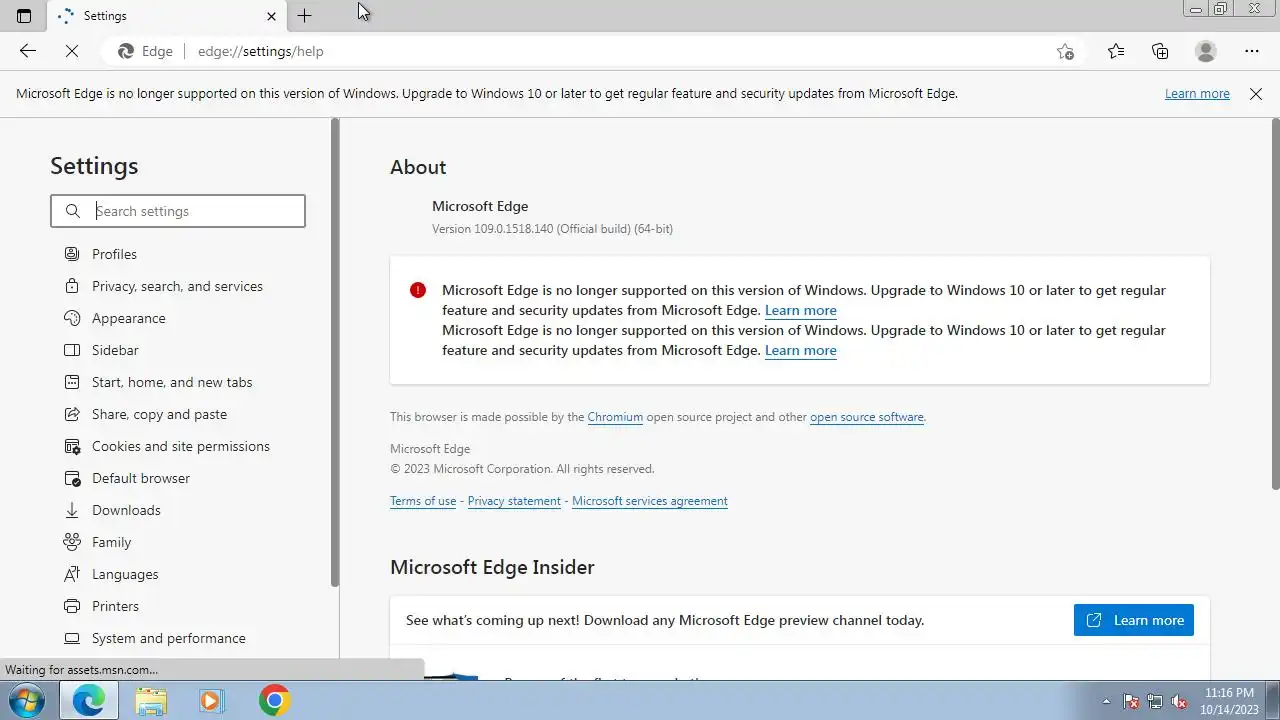This screenshot has width=1280, height=720.
Task: Open the Collections icon in toolbar
Action: tap(1160, 51)
